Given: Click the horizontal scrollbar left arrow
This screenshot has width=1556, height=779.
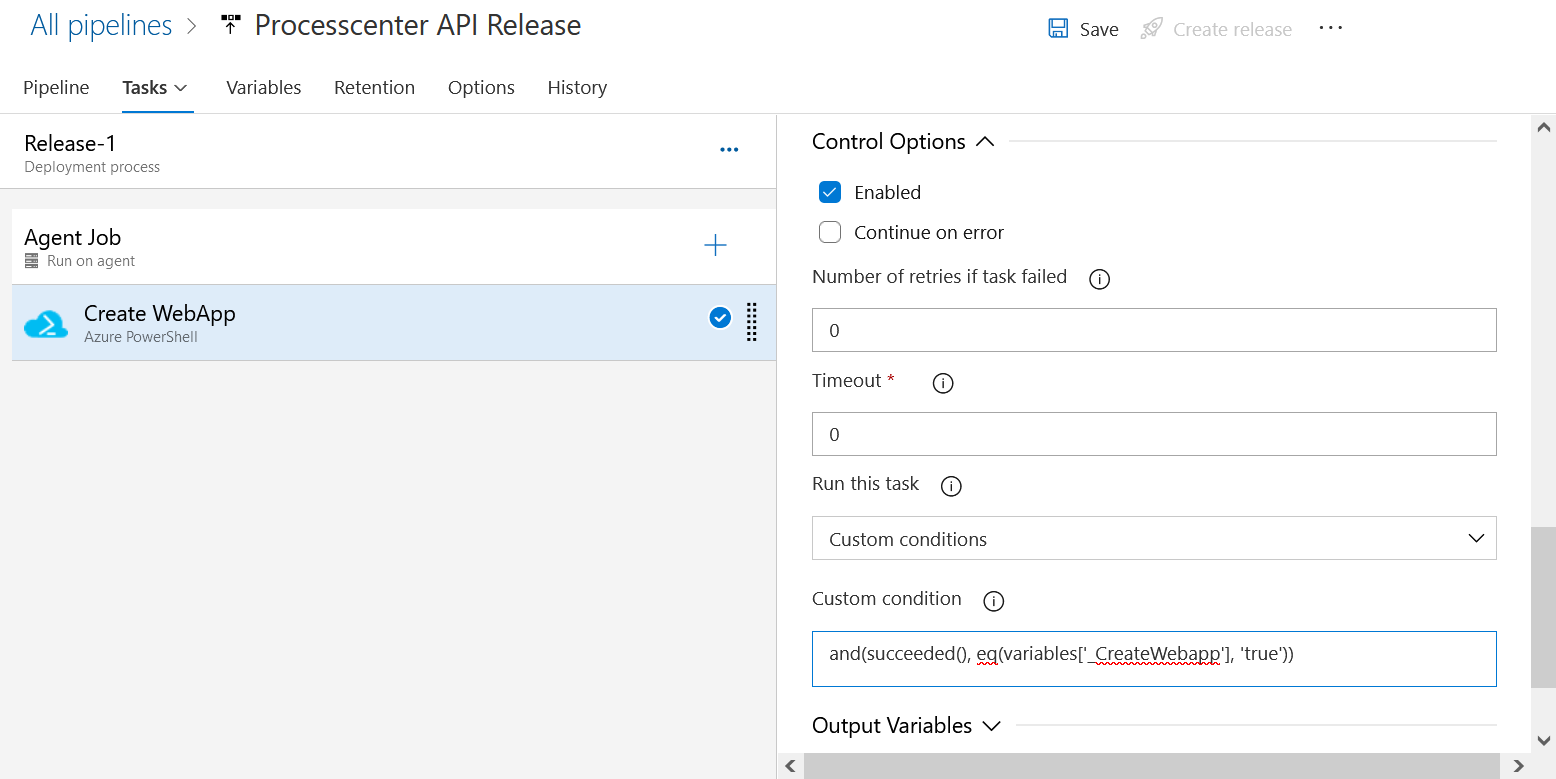Looking at the screenshot, I should tap(790, 766).
